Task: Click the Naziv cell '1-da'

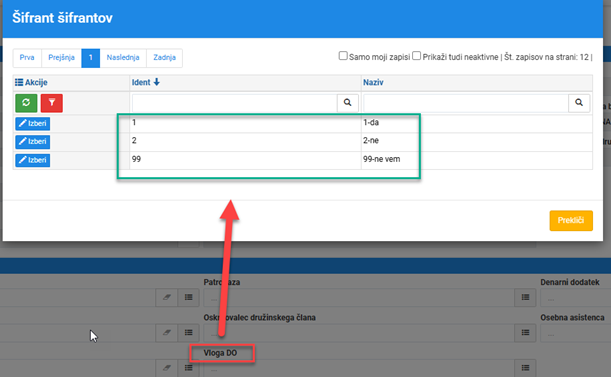Action: (477, 124)
